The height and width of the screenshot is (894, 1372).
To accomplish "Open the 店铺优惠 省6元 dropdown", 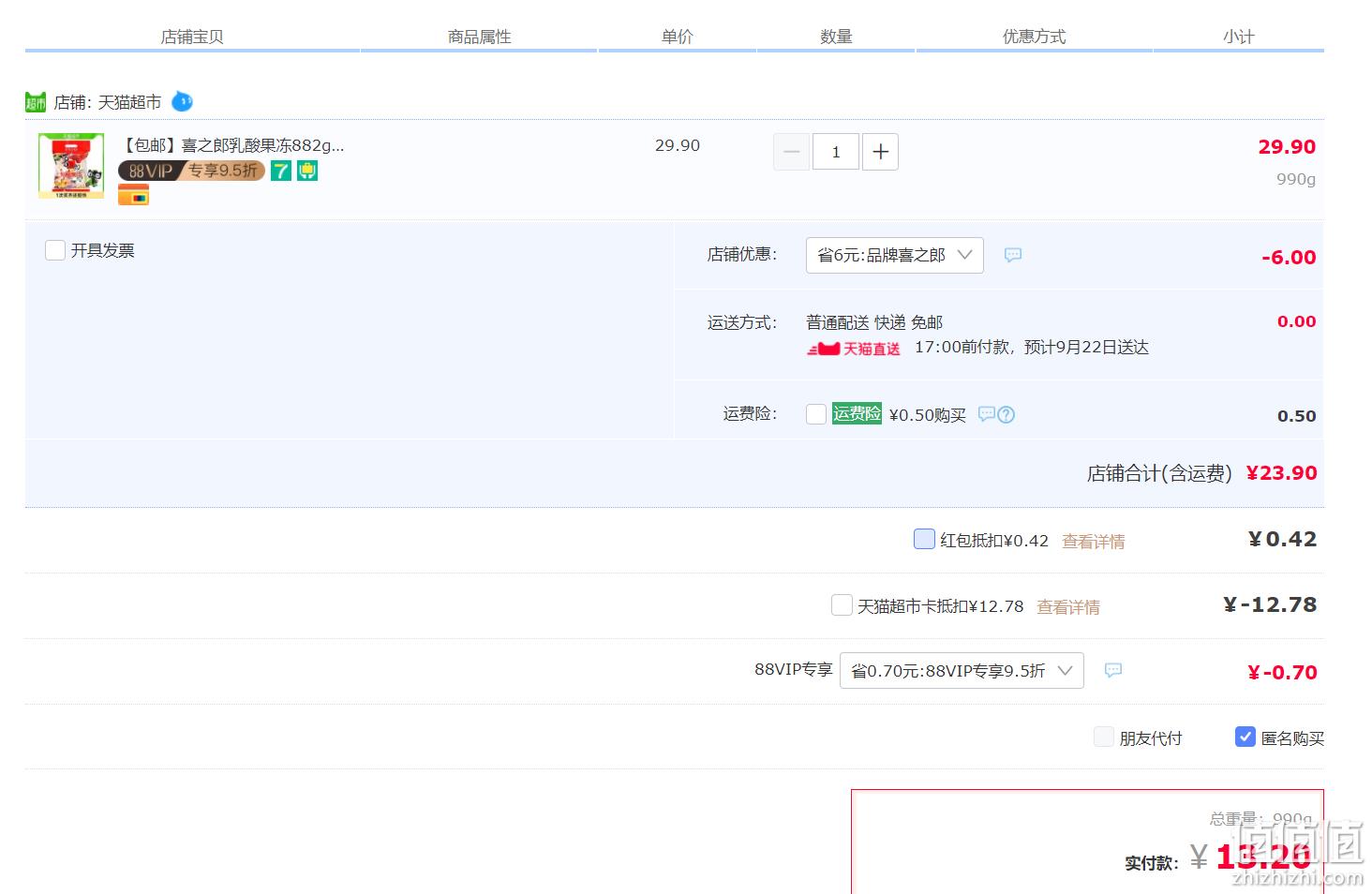I will tap(894, 255).
